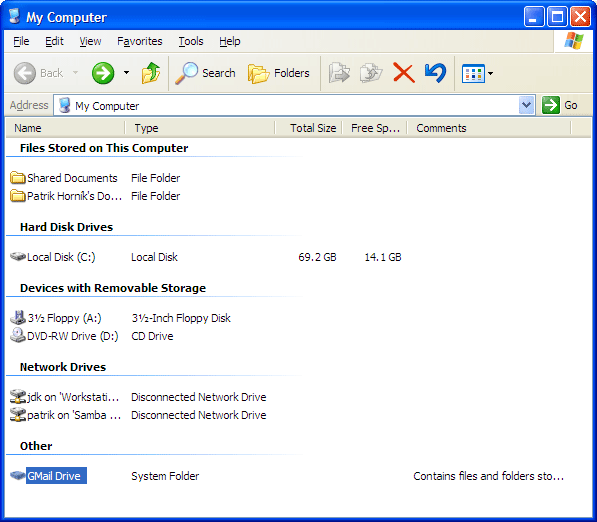
Task: Click the CD Drive type text
Action: (152, 336)
